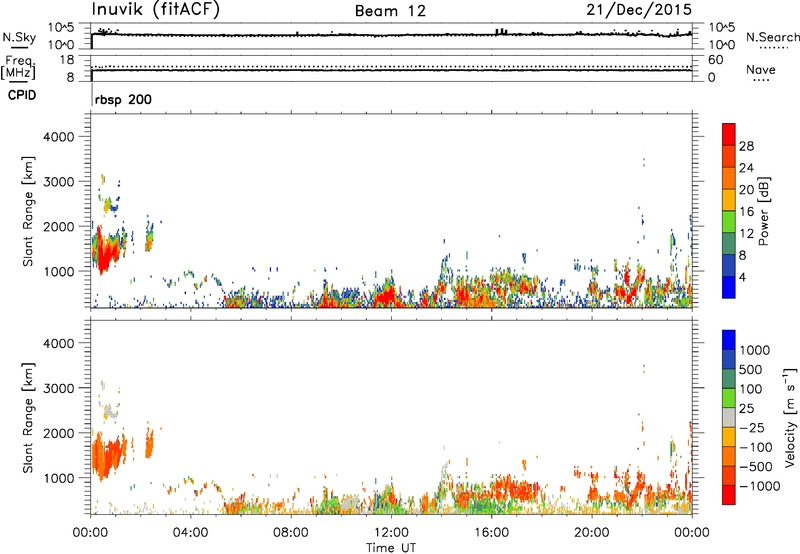Click the '20:00' time axis label
Image resolution: width=800 pixels, height=554 pixels.
[x=591, y=533]
